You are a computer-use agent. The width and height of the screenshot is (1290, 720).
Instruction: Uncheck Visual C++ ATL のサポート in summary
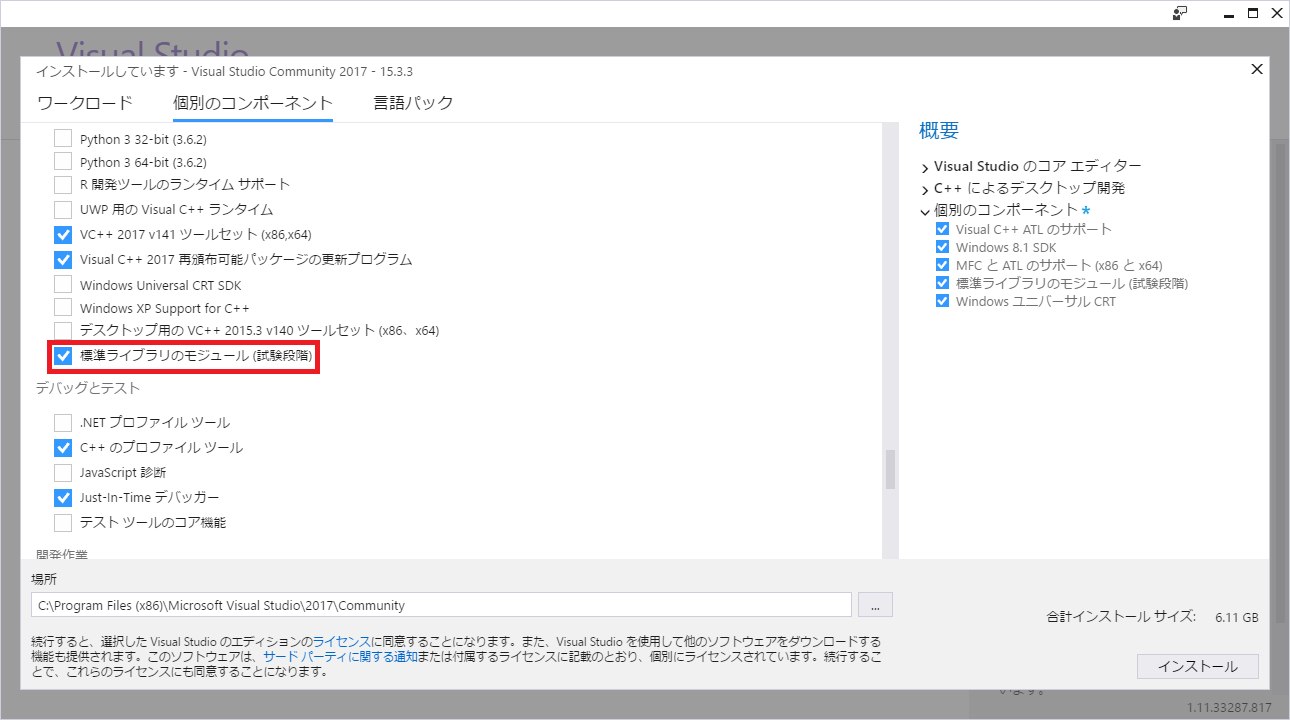(x=942, y=229)
